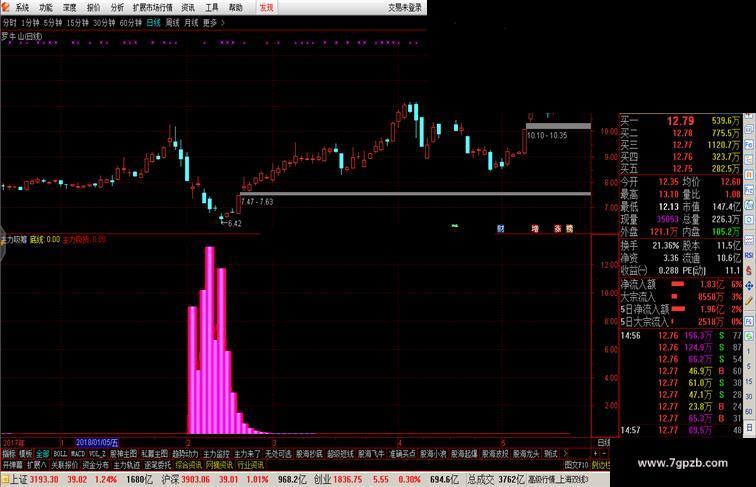Open the 关联报价 panel
This screenshot has height=487, width=756.
65,465
